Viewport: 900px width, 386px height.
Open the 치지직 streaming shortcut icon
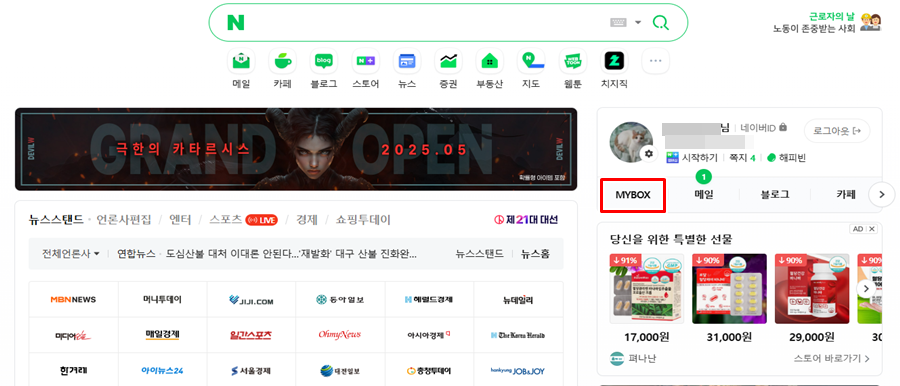coord(614,61)
